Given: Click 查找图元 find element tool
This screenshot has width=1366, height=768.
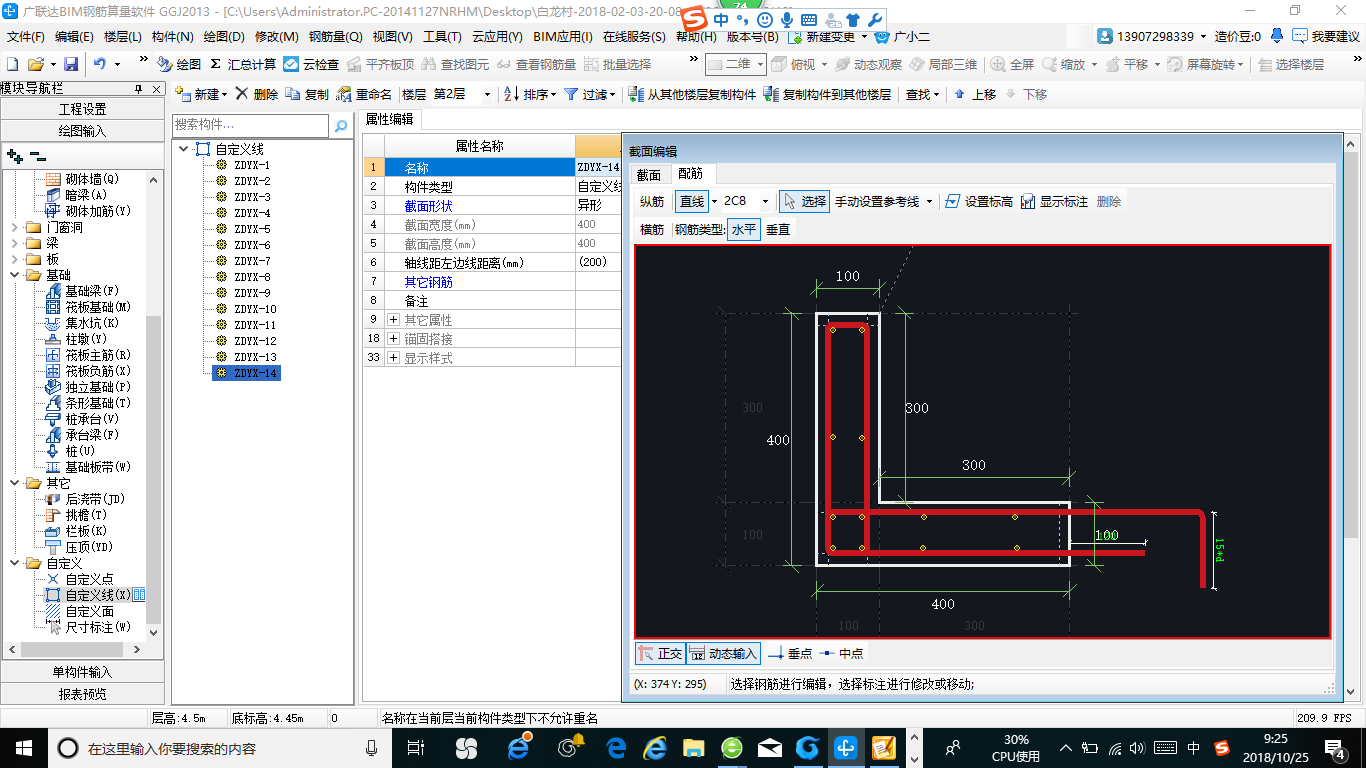Looking at the screenshot, I should tap(455, 64).
